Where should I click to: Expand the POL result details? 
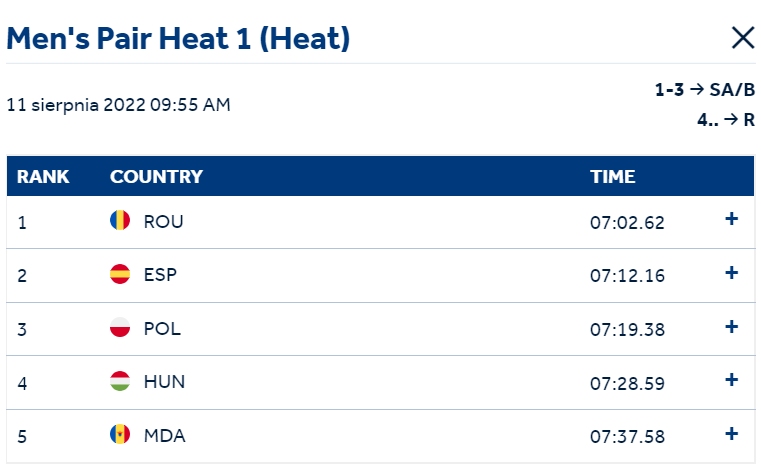coord(731,327)
